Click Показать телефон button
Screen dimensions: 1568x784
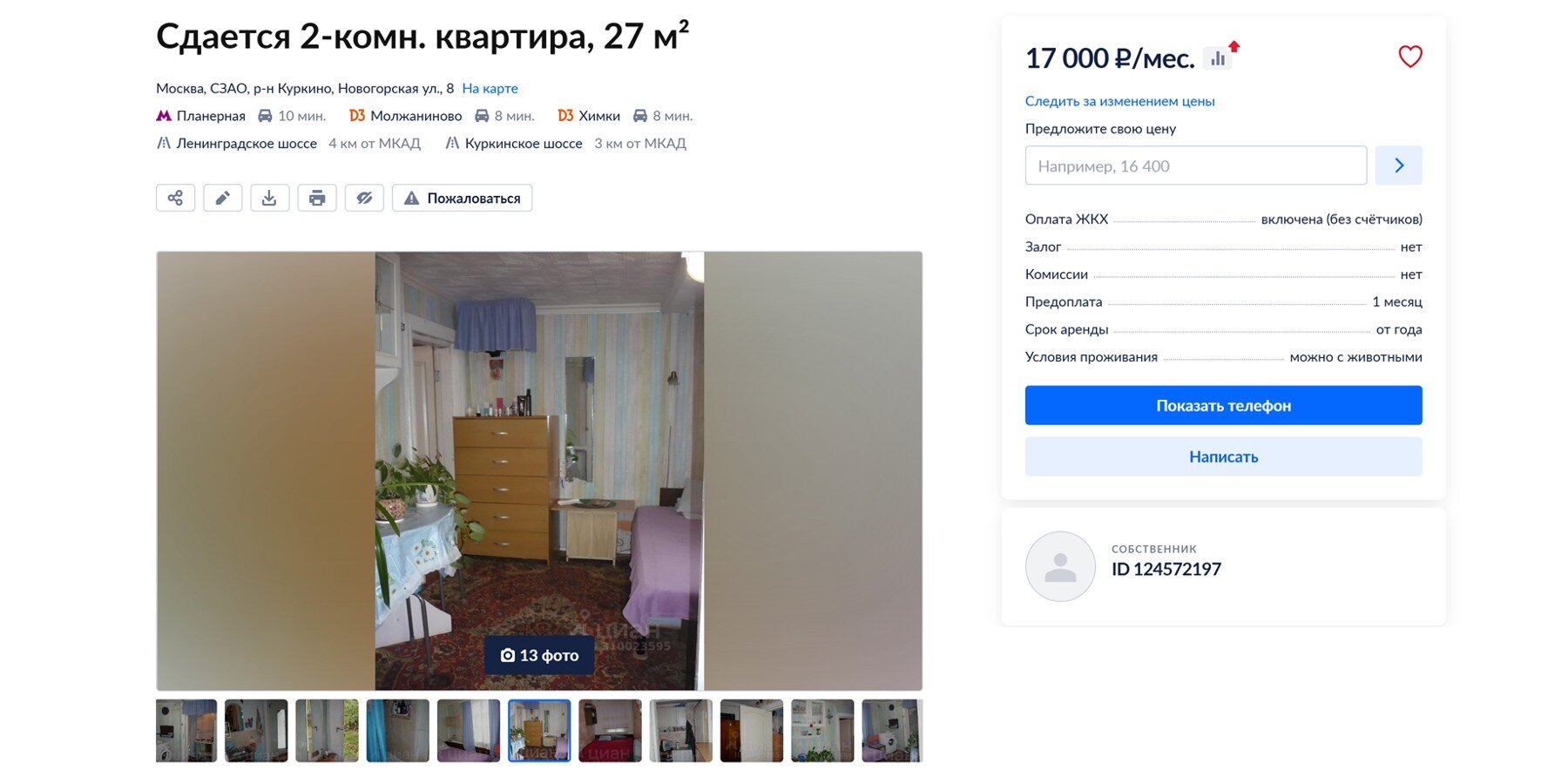pyautogui.click(x=1223, y=405)
